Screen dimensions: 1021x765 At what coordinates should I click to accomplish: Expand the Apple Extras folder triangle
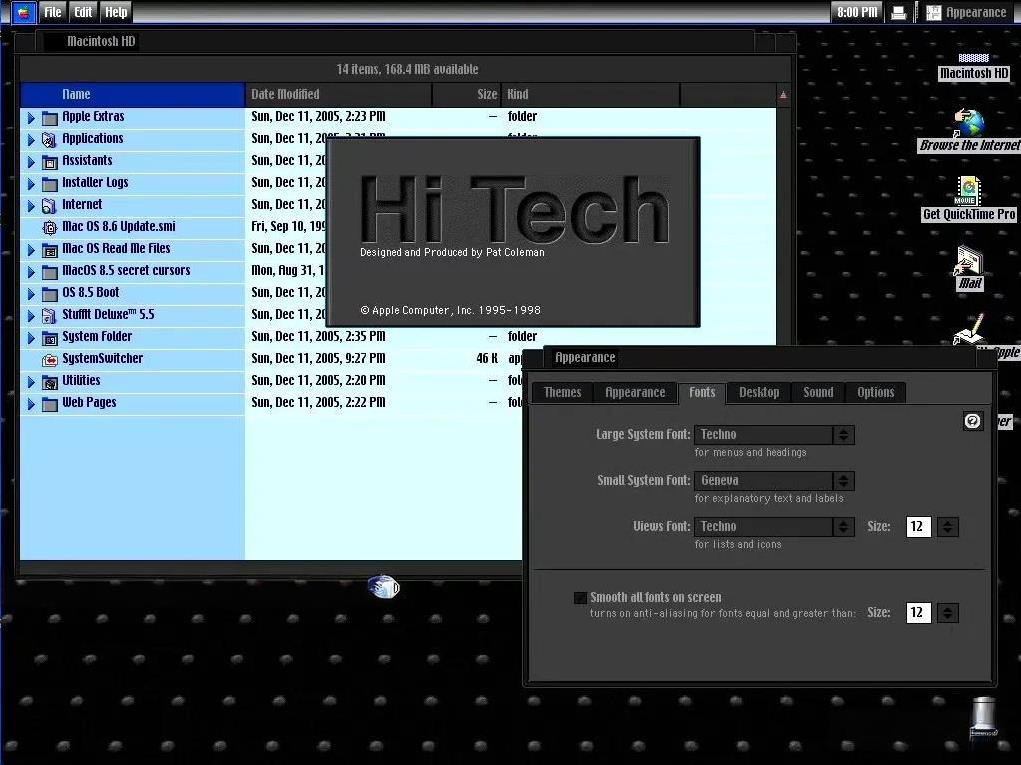31,118
